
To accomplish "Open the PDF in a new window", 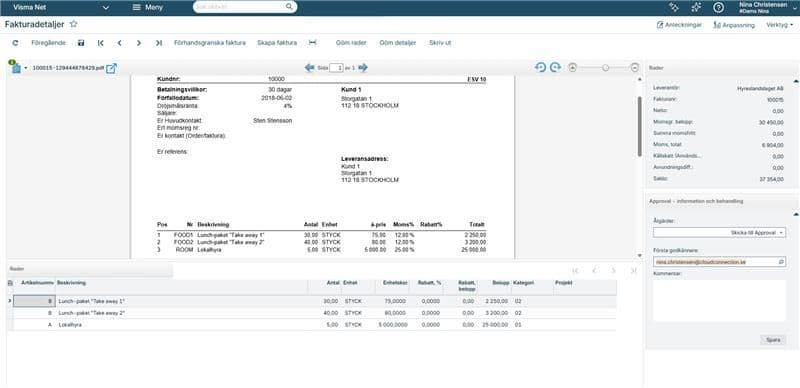I will click(x=111, y=68).
